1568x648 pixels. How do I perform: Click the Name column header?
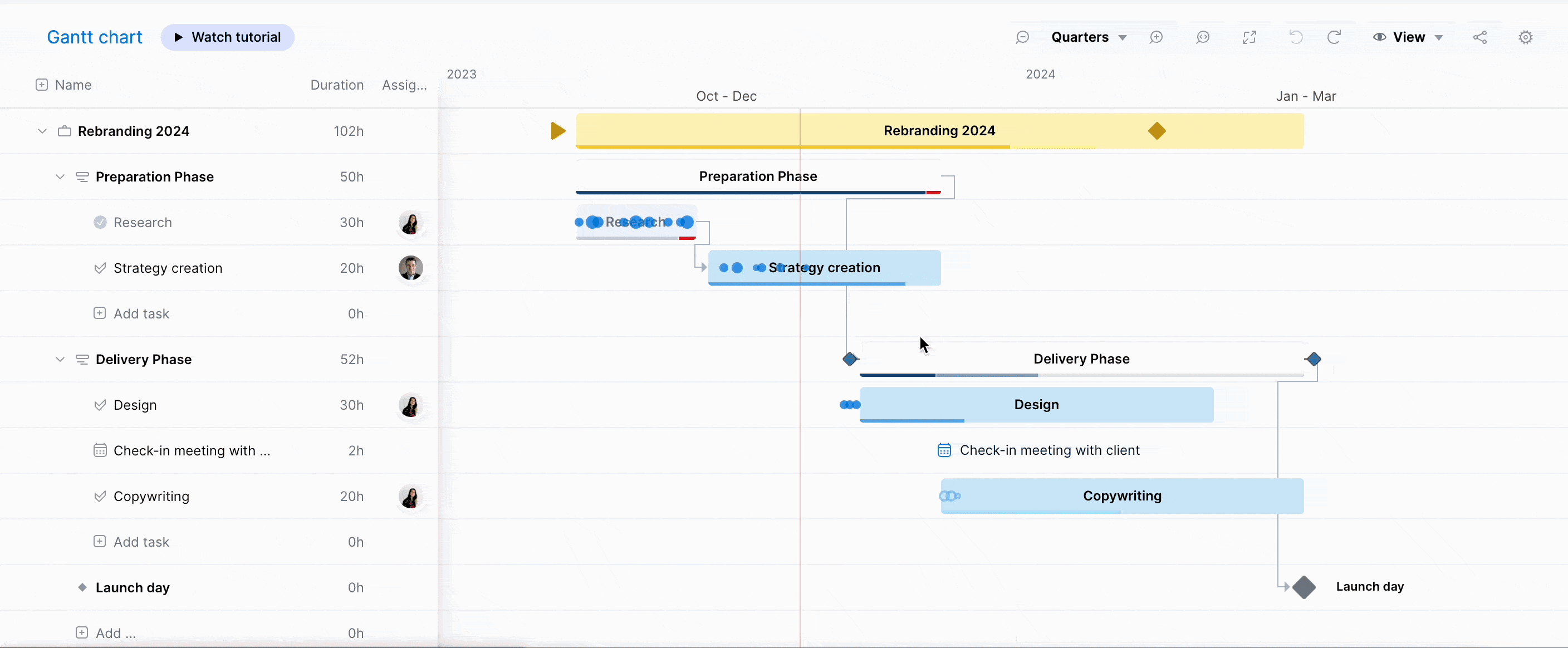coord(73,85)
